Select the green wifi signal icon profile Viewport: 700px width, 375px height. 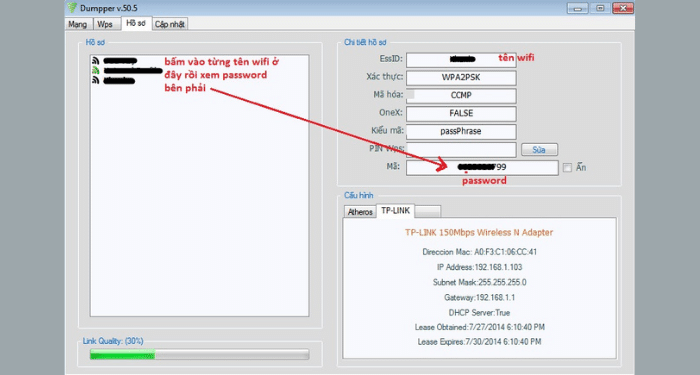click(96, 70)
